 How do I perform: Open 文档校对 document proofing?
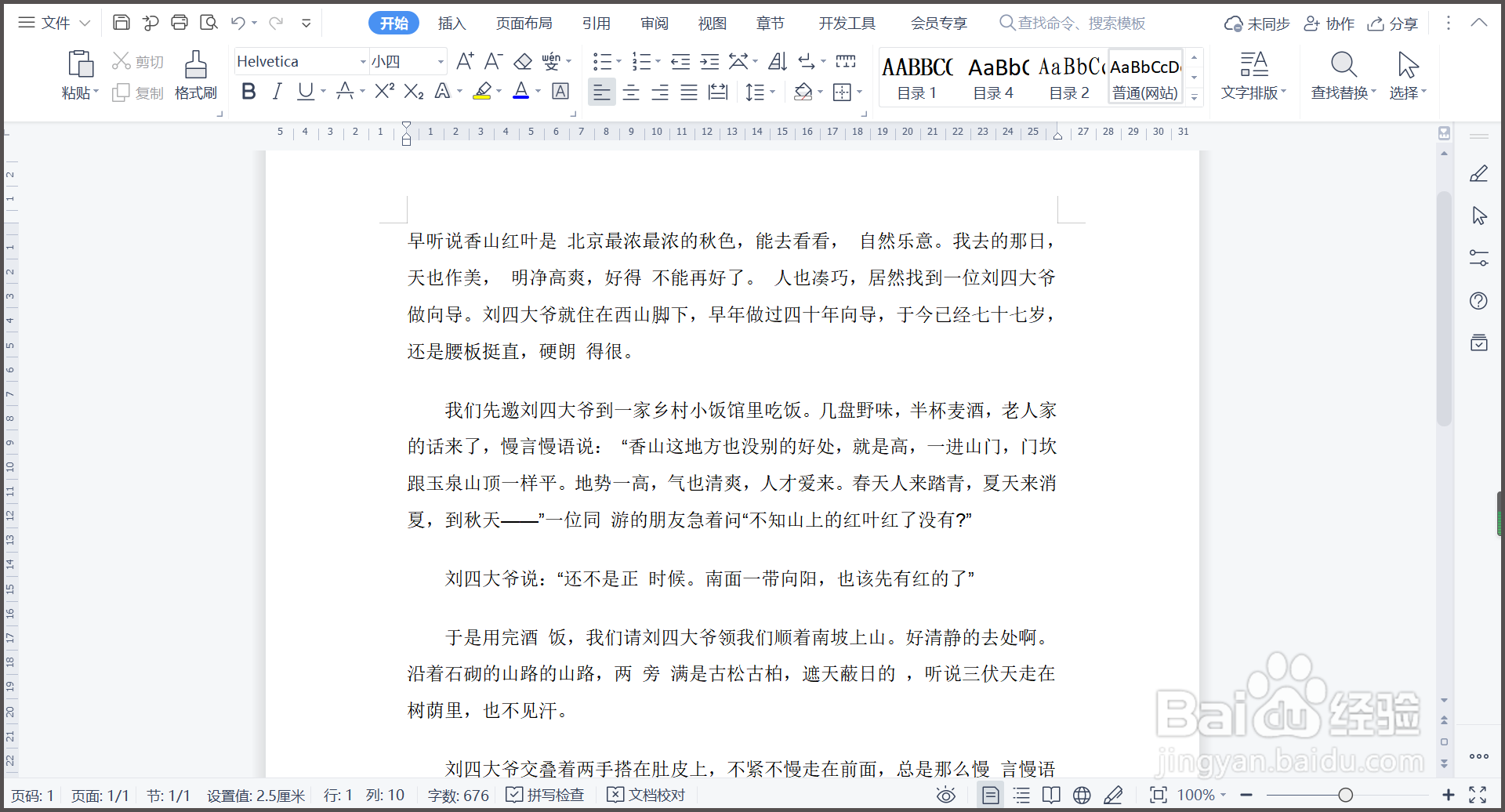646,794
